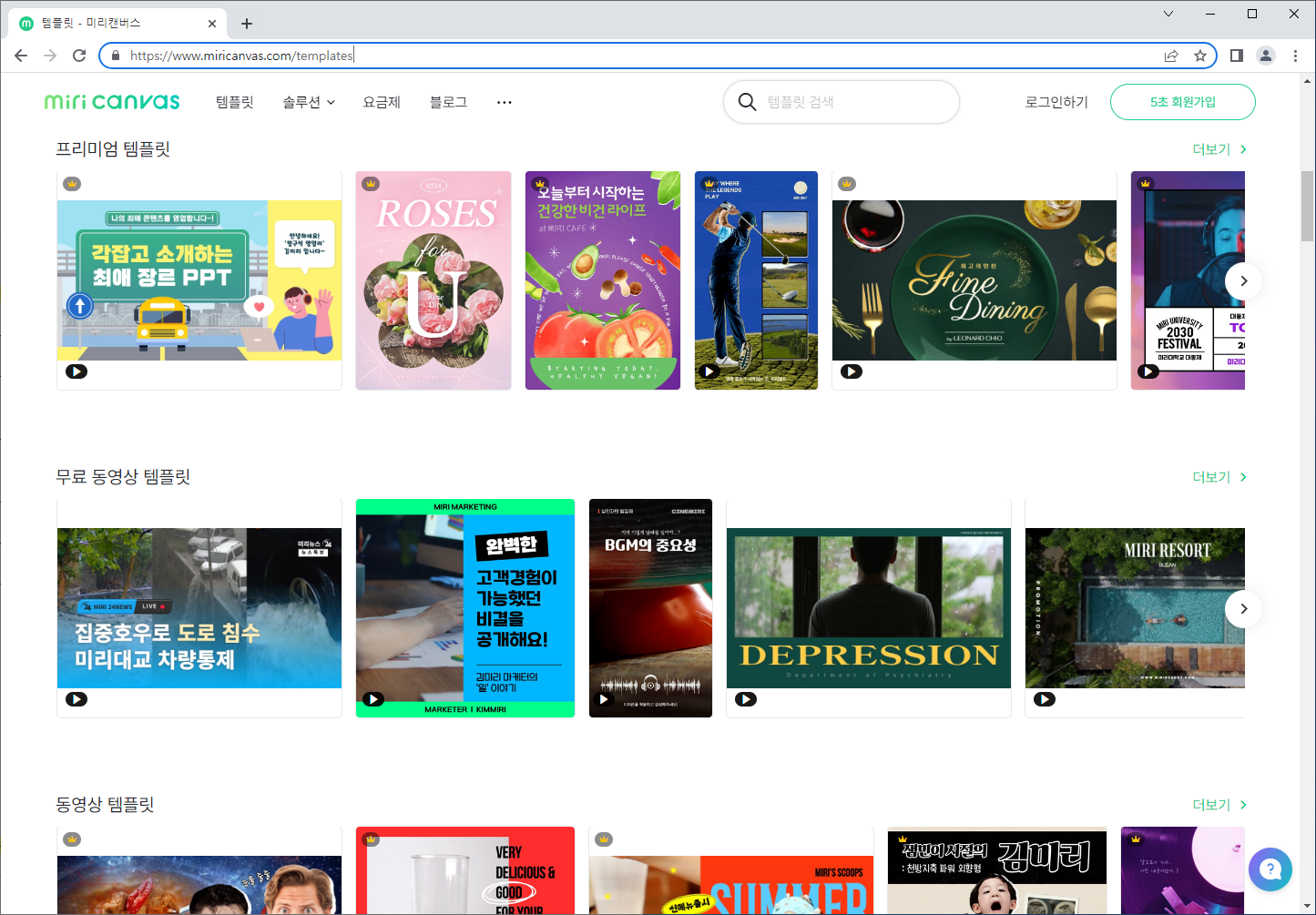Click the 무료 동영상 템플릿 section heading
Screen dimensions: 1316x915
point(123,477)
